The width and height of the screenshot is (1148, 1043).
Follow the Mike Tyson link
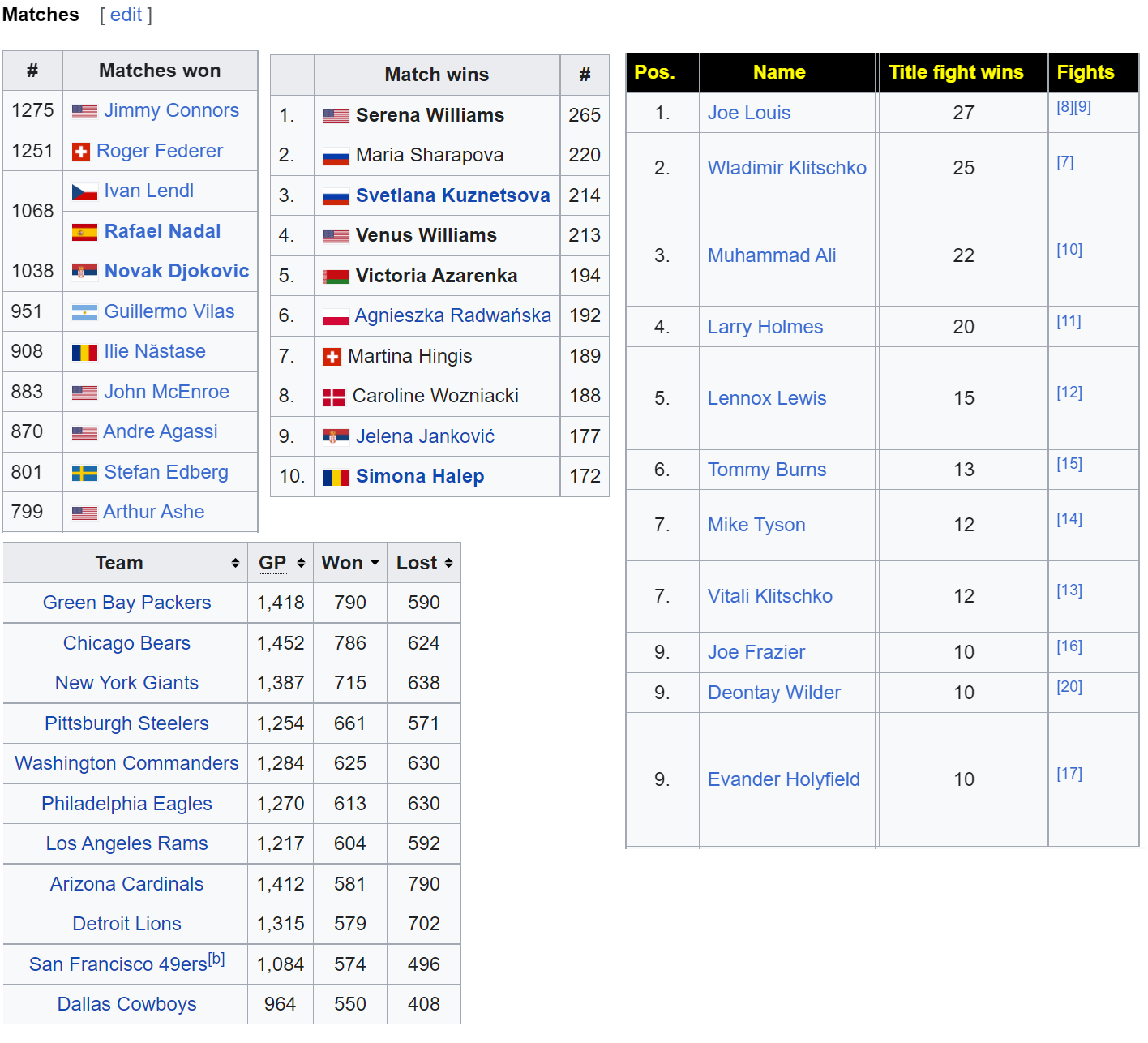click(x=756, y=525)
